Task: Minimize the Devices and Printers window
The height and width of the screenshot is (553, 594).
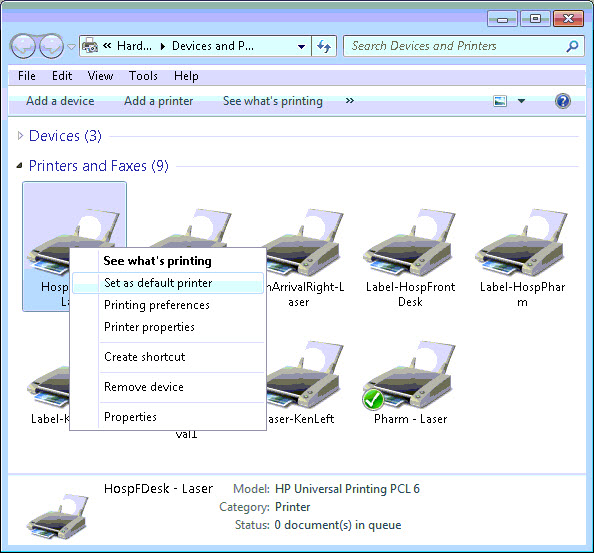Action: [502, 19]
